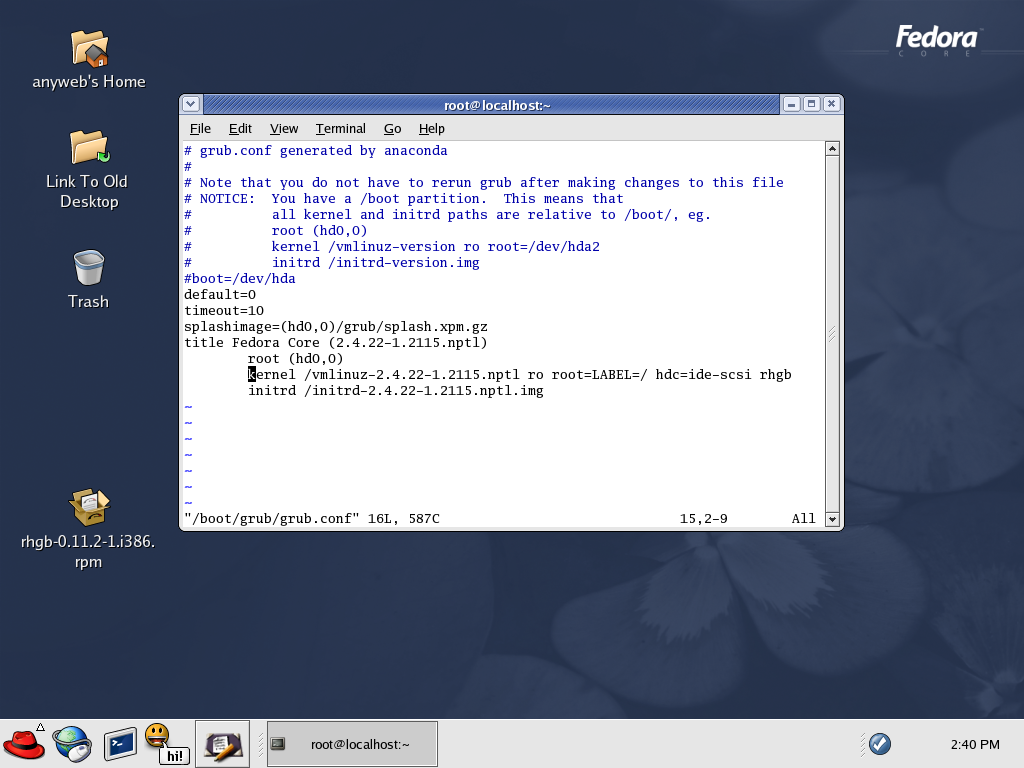The width and height of the screenshot is (1024, 768).
Task: Open the Help menu
Action: click(432, 129)
